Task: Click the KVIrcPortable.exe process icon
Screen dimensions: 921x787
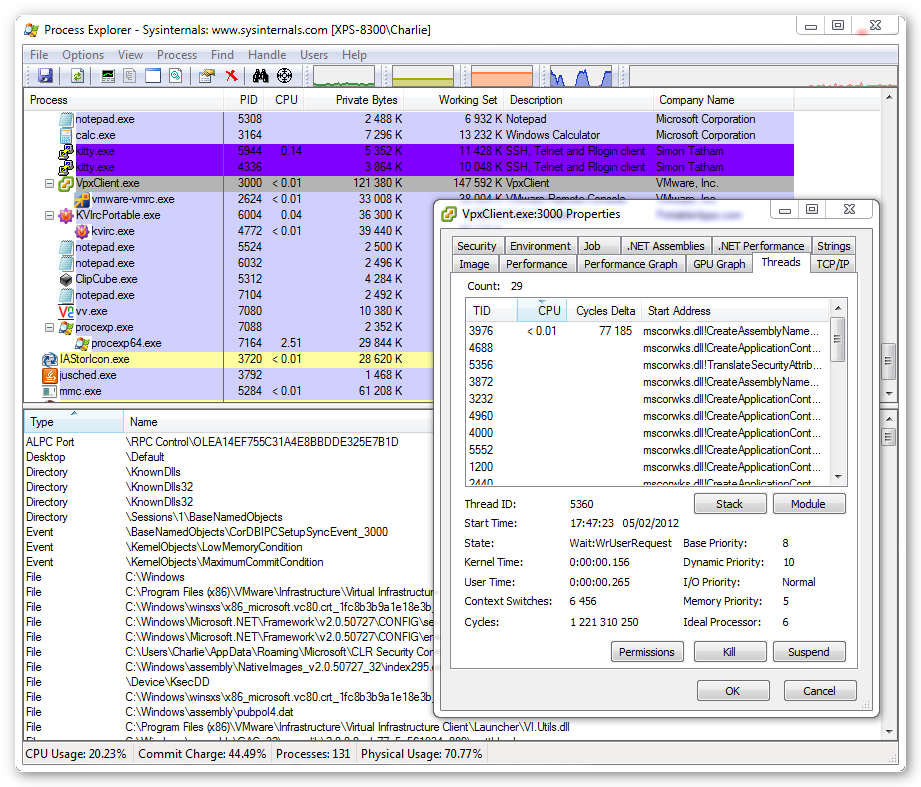Action: [x=66, y=216]
